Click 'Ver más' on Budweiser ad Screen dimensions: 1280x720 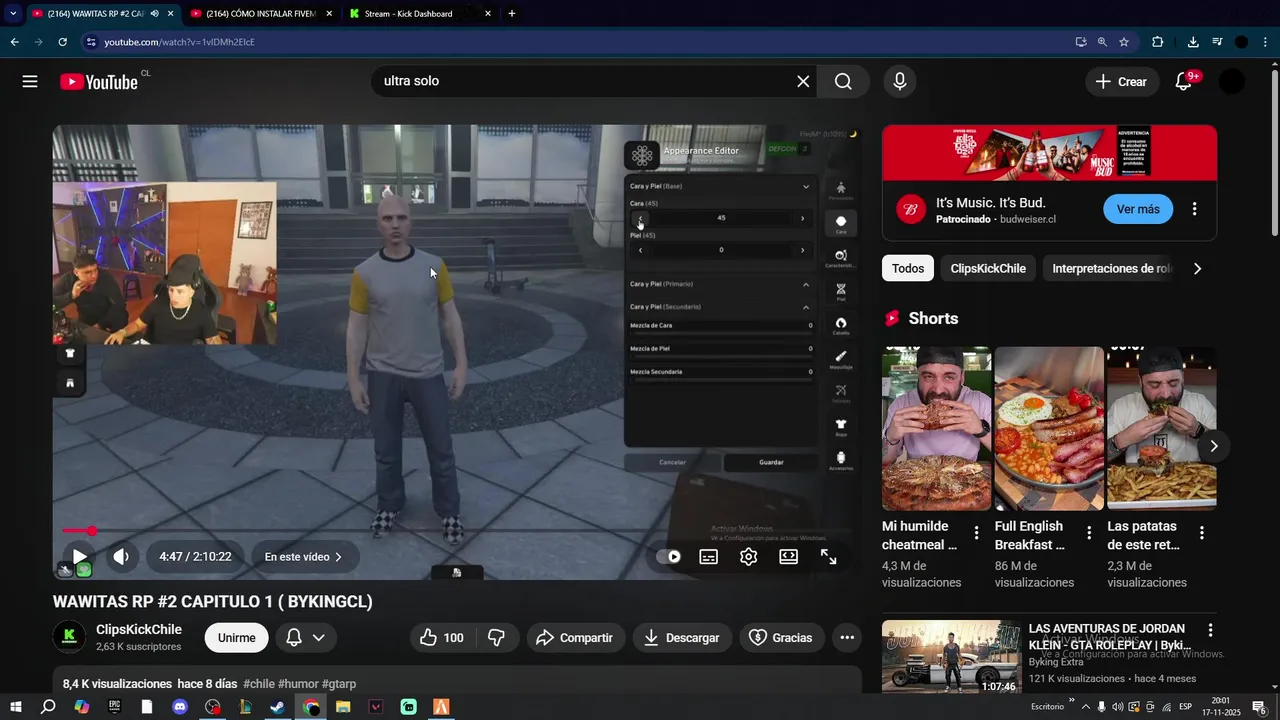click(x=1138, y=209)
